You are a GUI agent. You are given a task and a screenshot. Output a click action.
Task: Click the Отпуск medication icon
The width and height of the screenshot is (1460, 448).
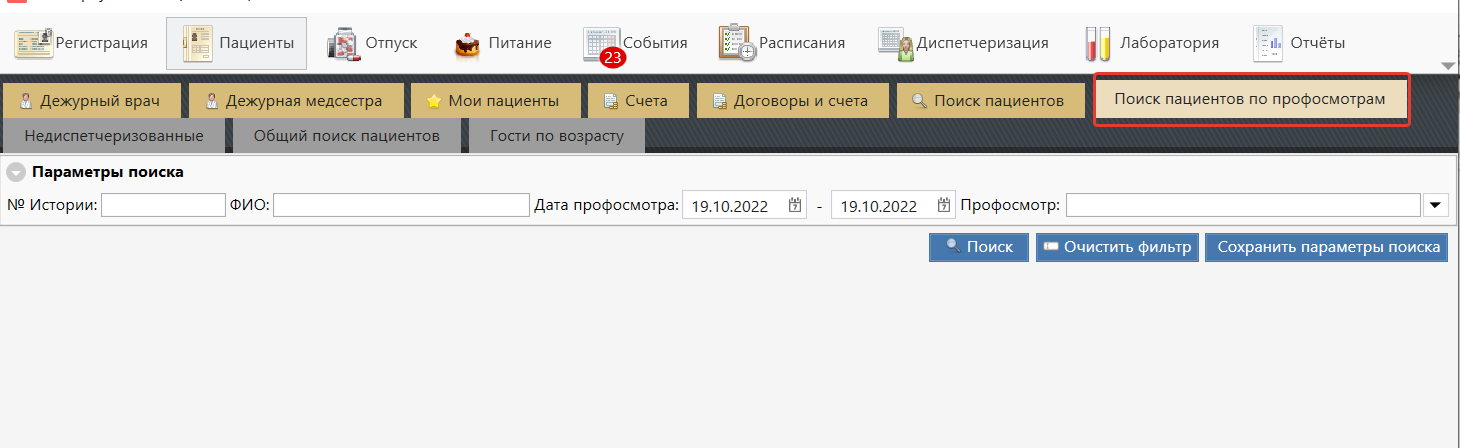(x=345, y=43)
